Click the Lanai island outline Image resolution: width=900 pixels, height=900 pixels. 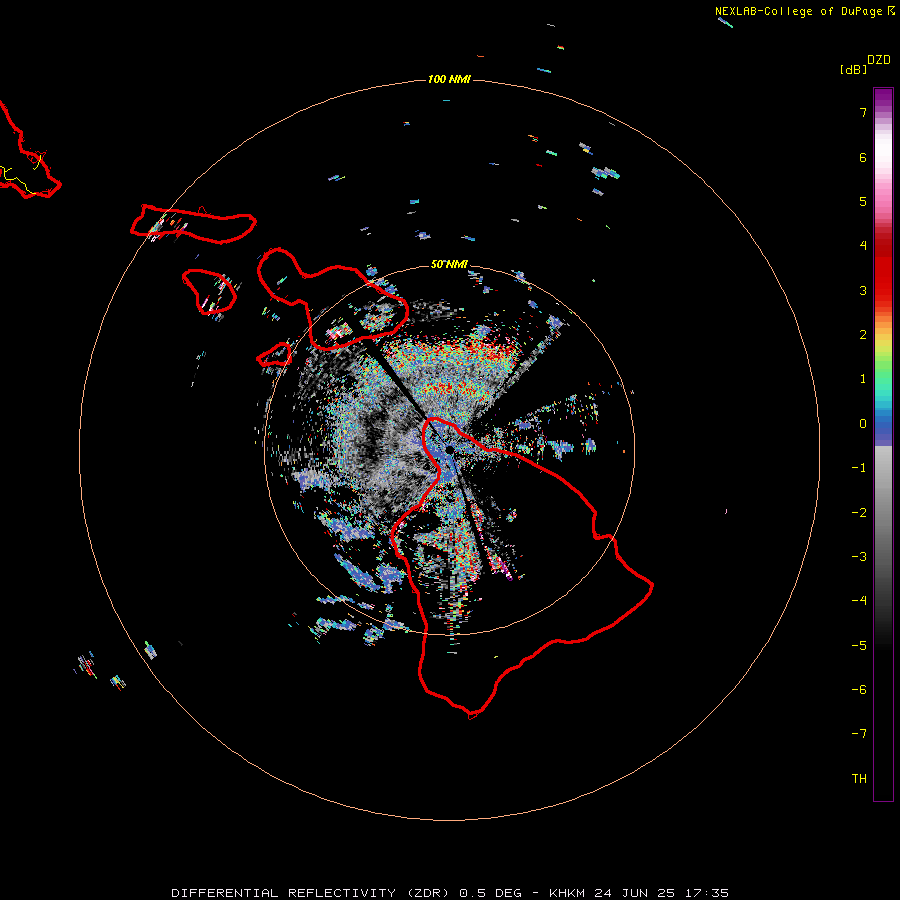coord(209,292)
